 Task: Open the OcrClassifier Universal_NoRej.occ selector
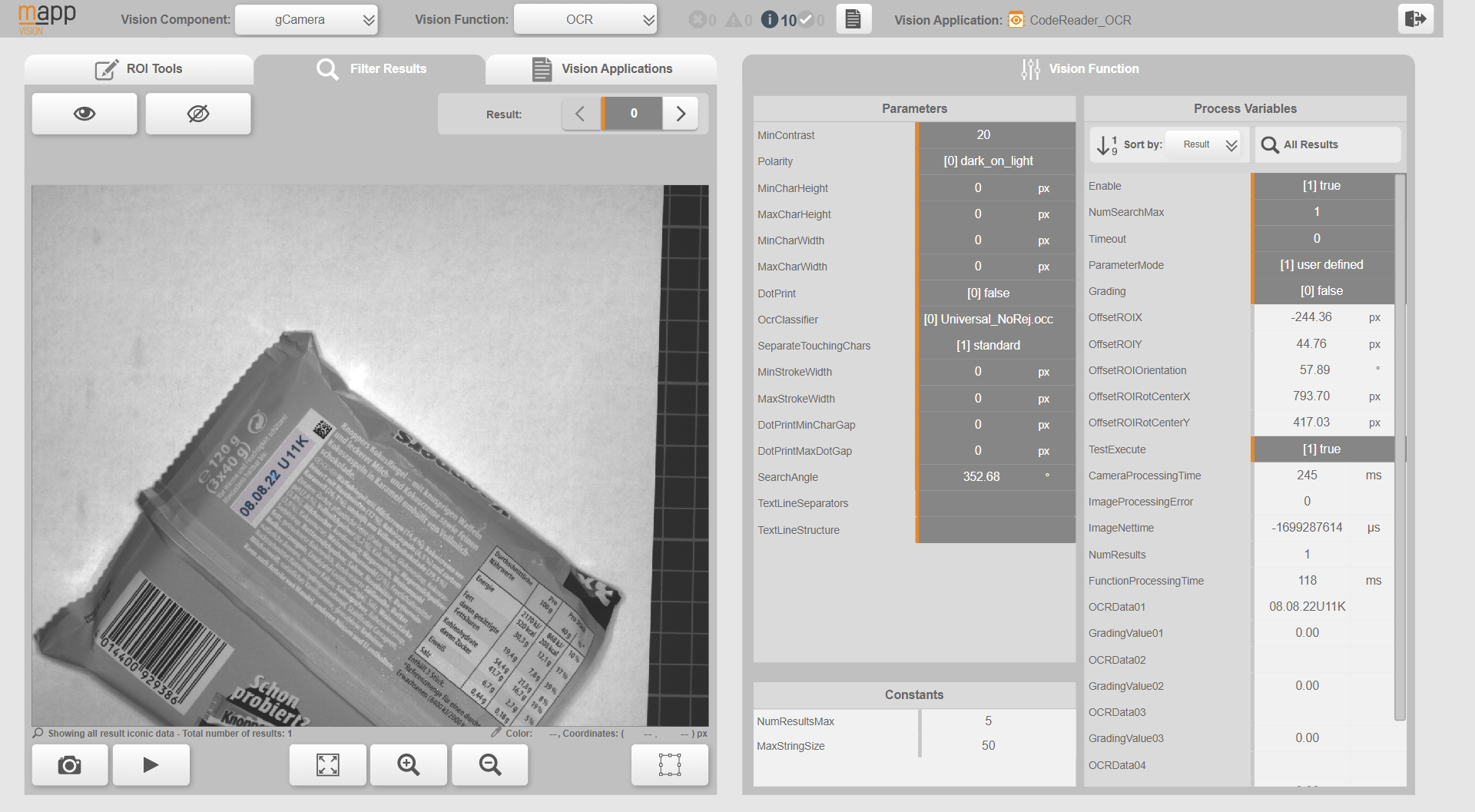pyautogui.click(x=996, y=320)
